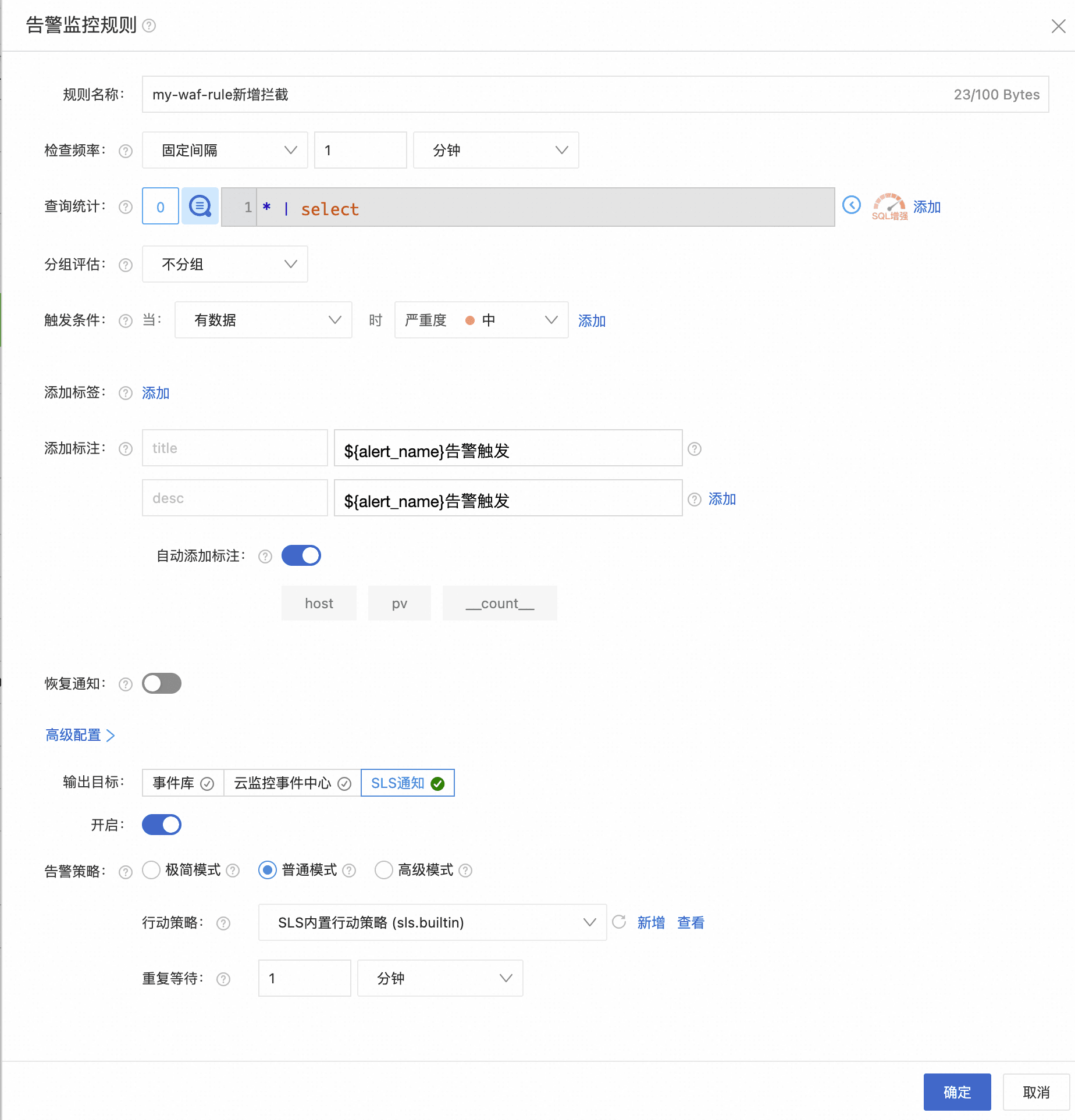Click the 确定 confirm button
Viewport: 1075px width, 1120px height.
pyautogui.click(x=957, y=1092)
